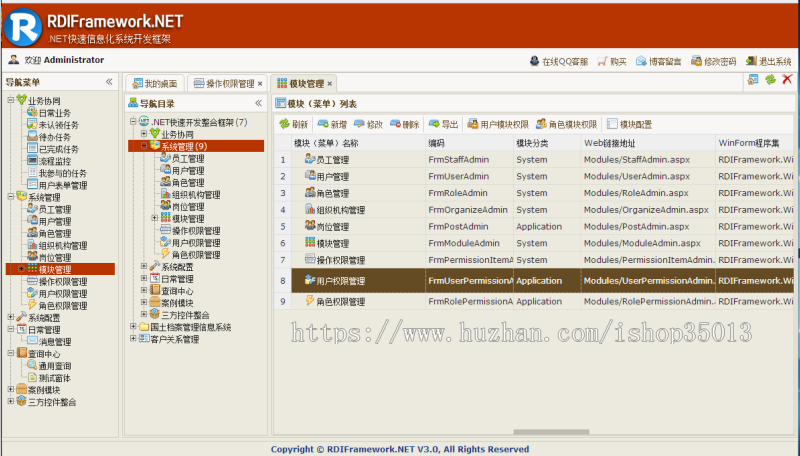800x456 pixels.
Task: Click the horizontal scrollbar under the table
Action: tap(551, 432)
